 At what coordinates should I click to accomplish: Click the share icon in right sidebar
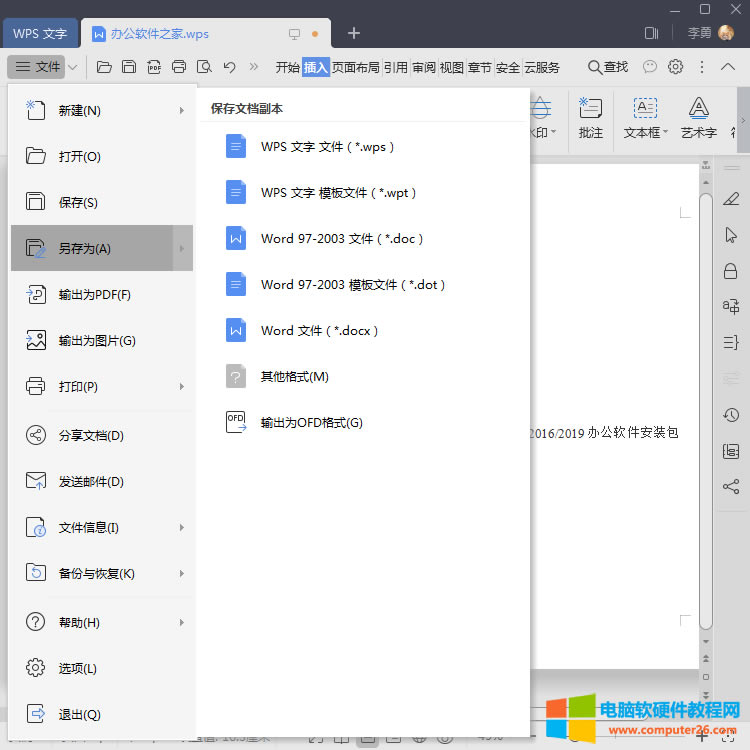point(731,487)
